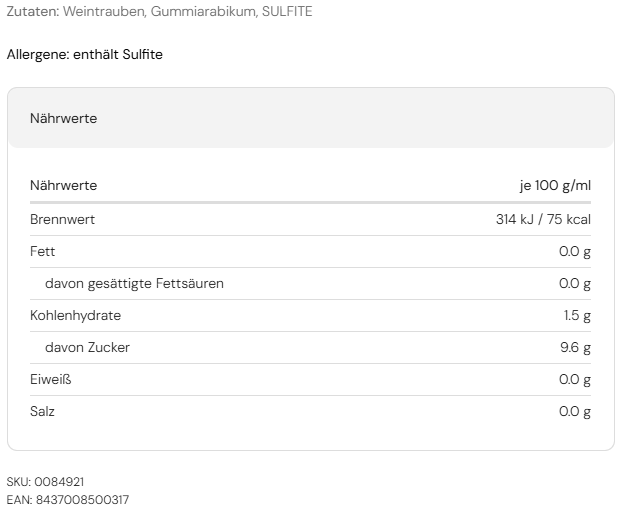Click the Zucker value 9.6 g
The width and height of the screenshot is (627, 518).
575,348
